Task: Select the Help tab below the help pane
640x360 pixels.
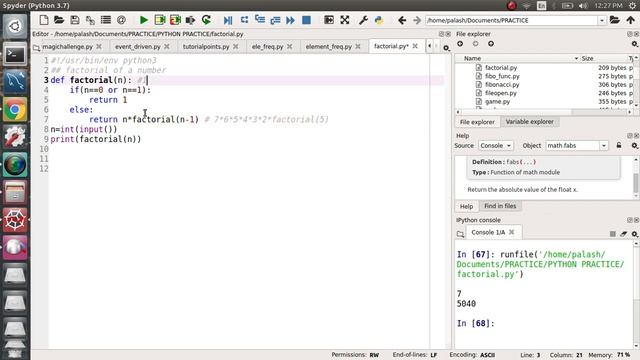Action: coord(467,207)
